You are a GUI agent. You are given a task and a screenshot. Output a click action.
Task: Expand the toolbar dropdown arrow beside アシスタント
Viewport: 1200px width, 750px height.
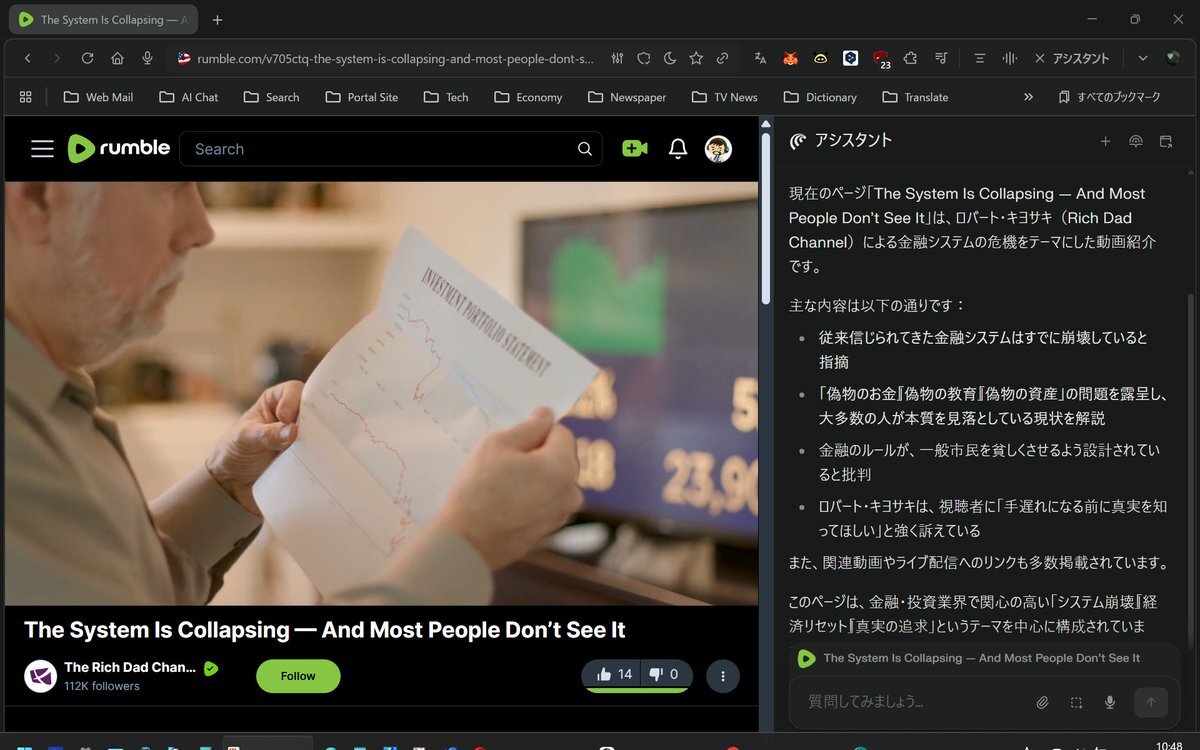tap(1143, 58)
